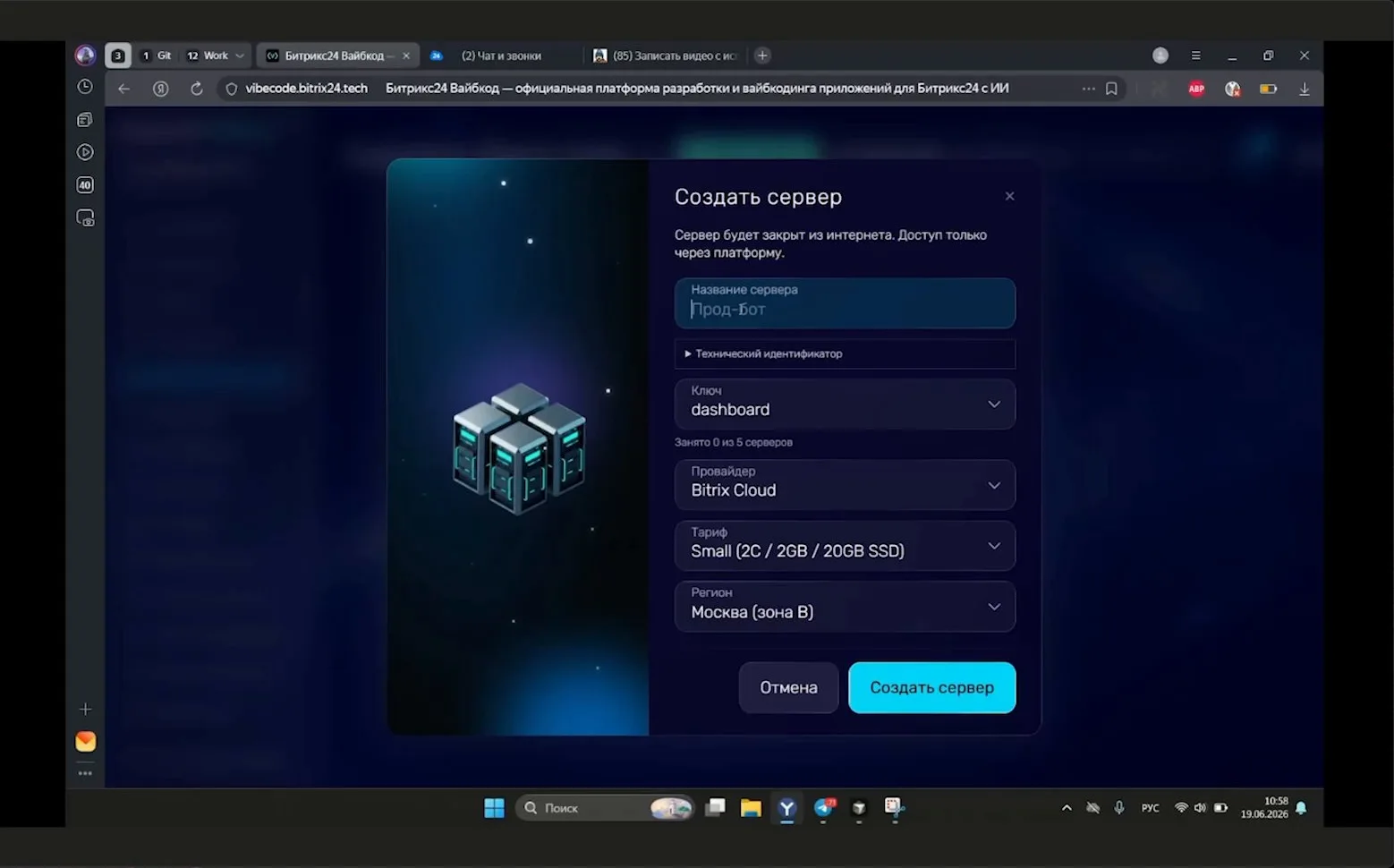Click the site protection shield icon

[x=232, y=89]
